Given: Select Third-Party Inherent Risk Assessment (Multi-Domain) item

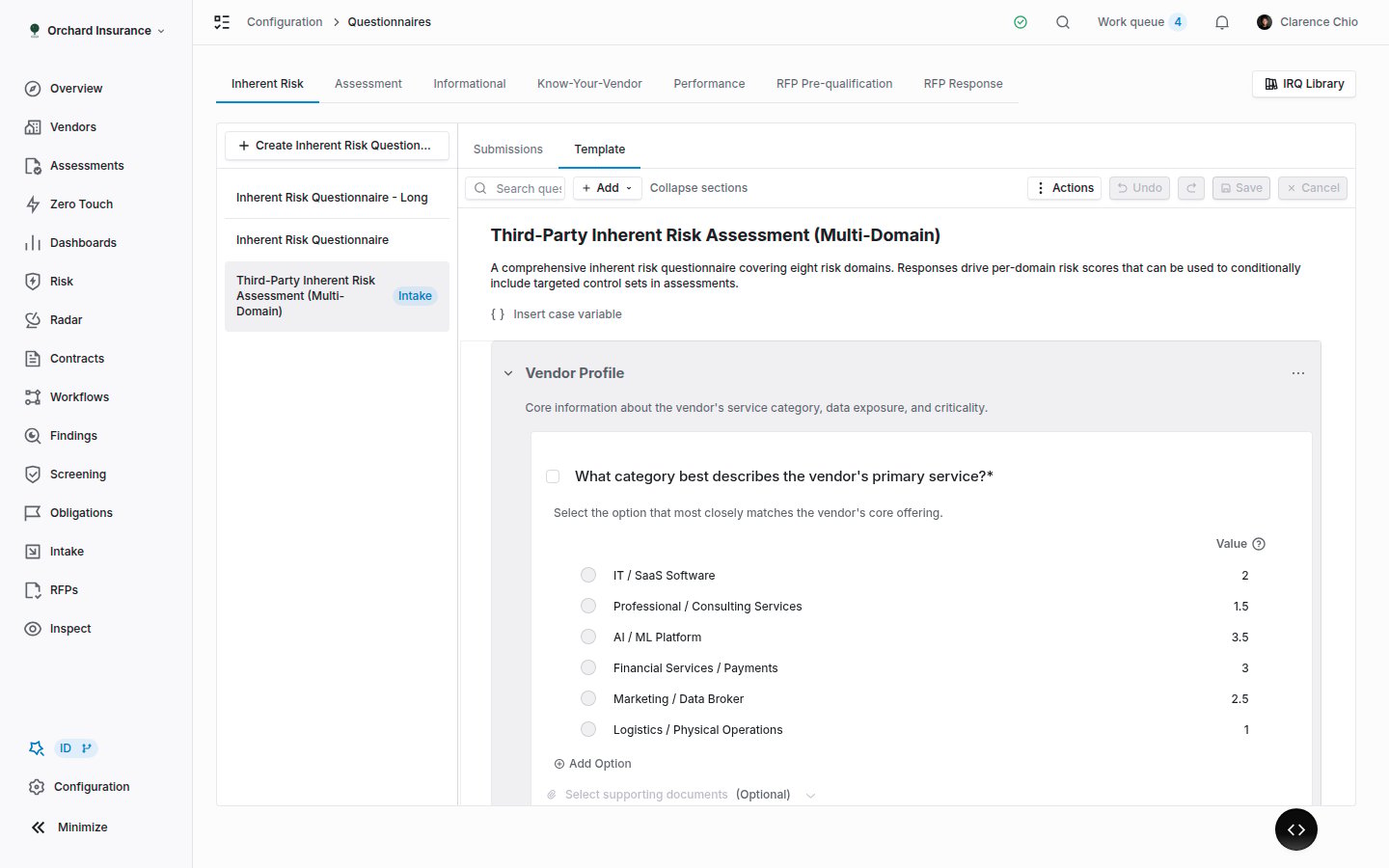Looking at the screenshot, I should coord(337,296).
